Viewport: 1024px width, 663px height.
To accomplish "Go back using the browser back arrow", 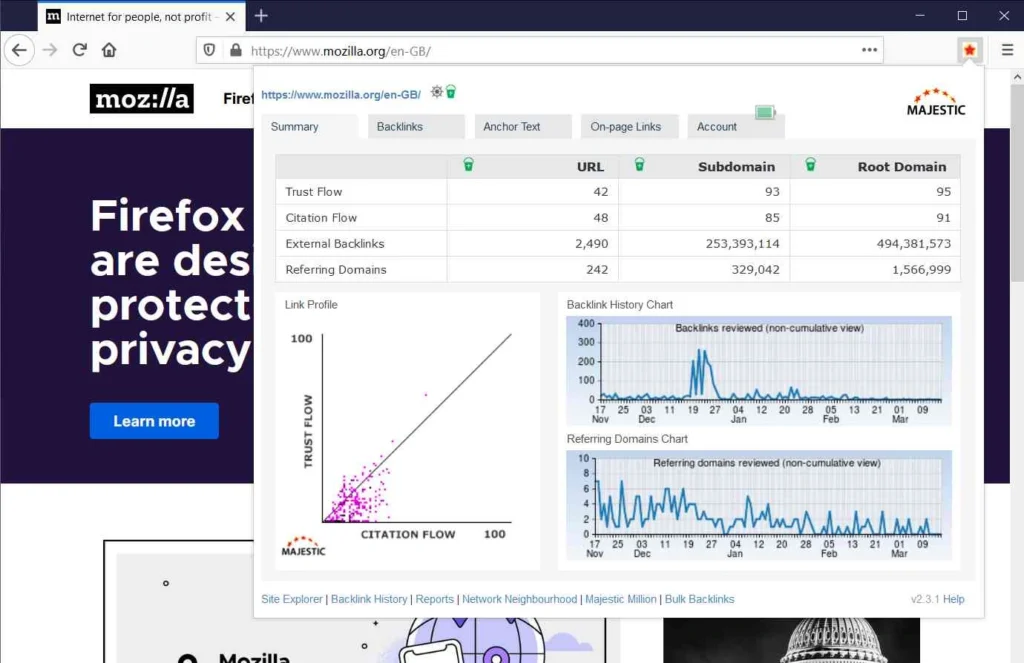I will (20, 50).
